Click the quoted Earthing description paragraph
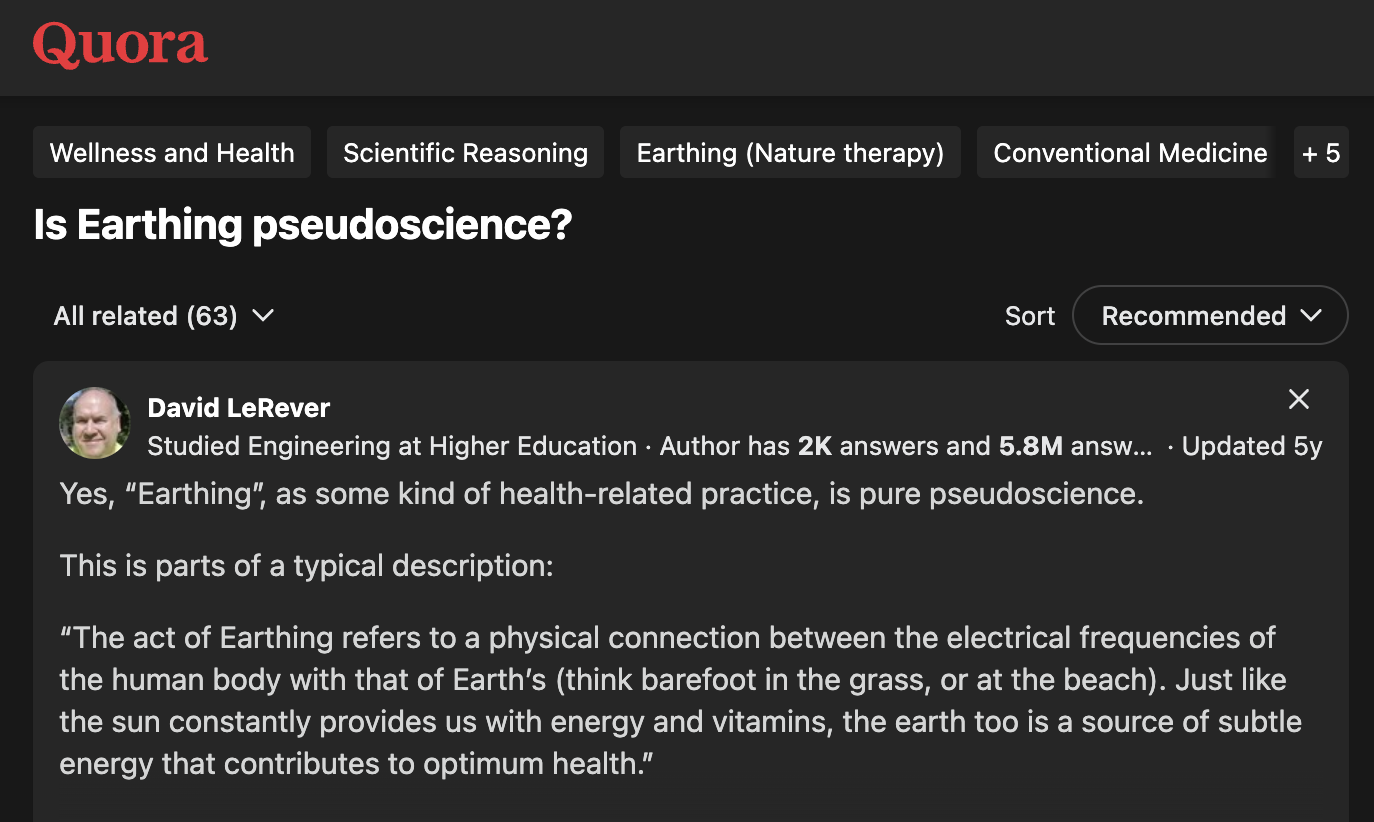The image size is (1374, 822). (680, 700)
